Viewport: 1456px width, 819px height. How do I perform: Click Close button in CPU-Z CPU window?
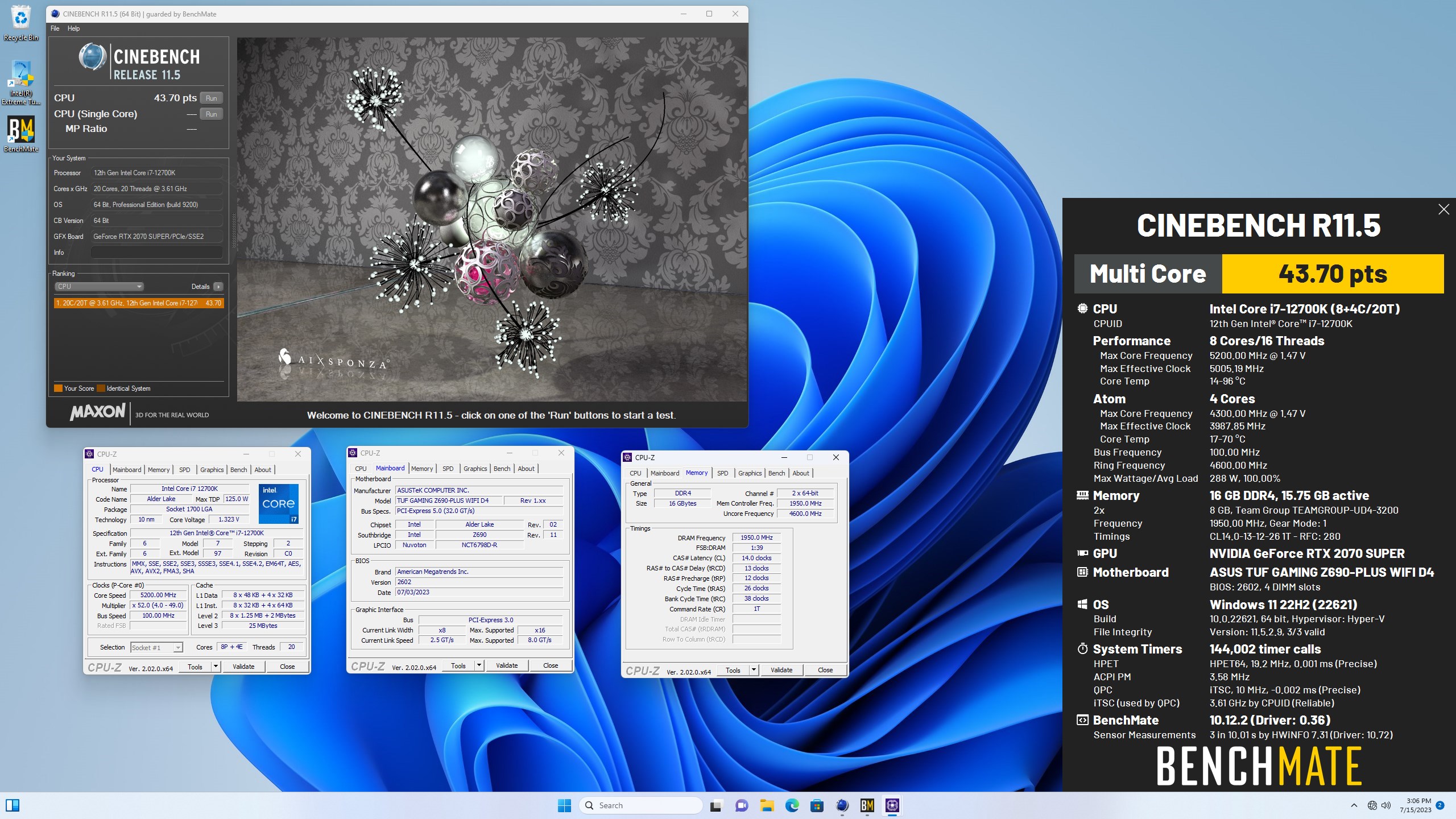(287, 667)
